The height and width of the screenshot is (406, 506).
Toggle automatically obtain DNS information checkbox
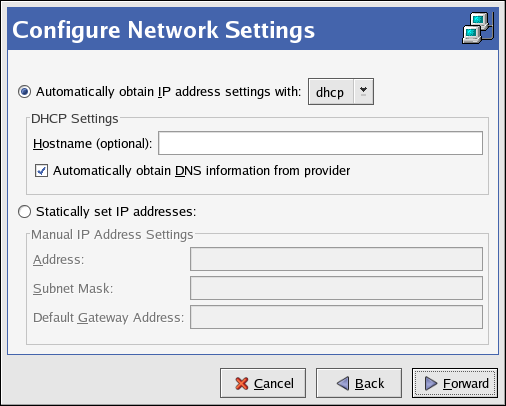(41, 171)
